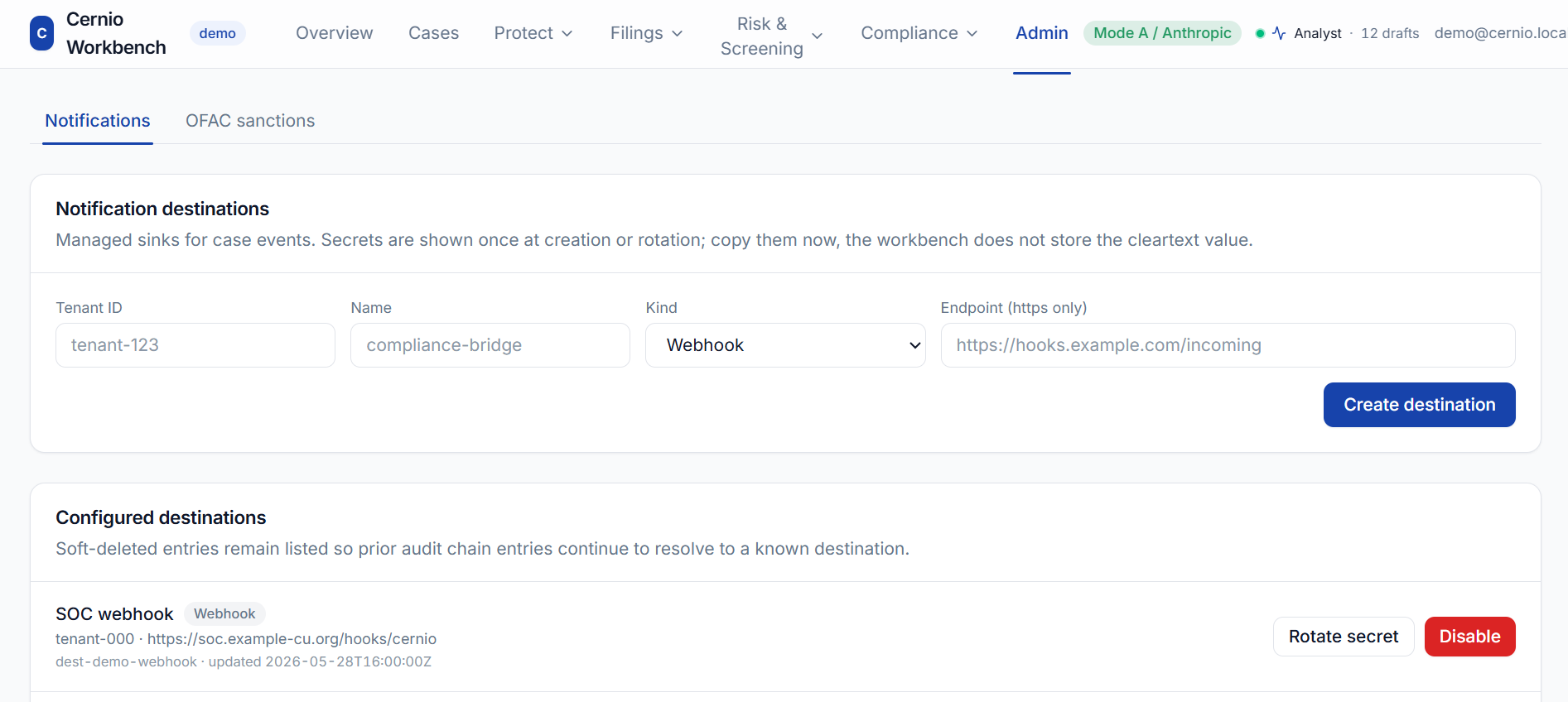
Task: Focus the Name input field
Action: coord(490,345)
